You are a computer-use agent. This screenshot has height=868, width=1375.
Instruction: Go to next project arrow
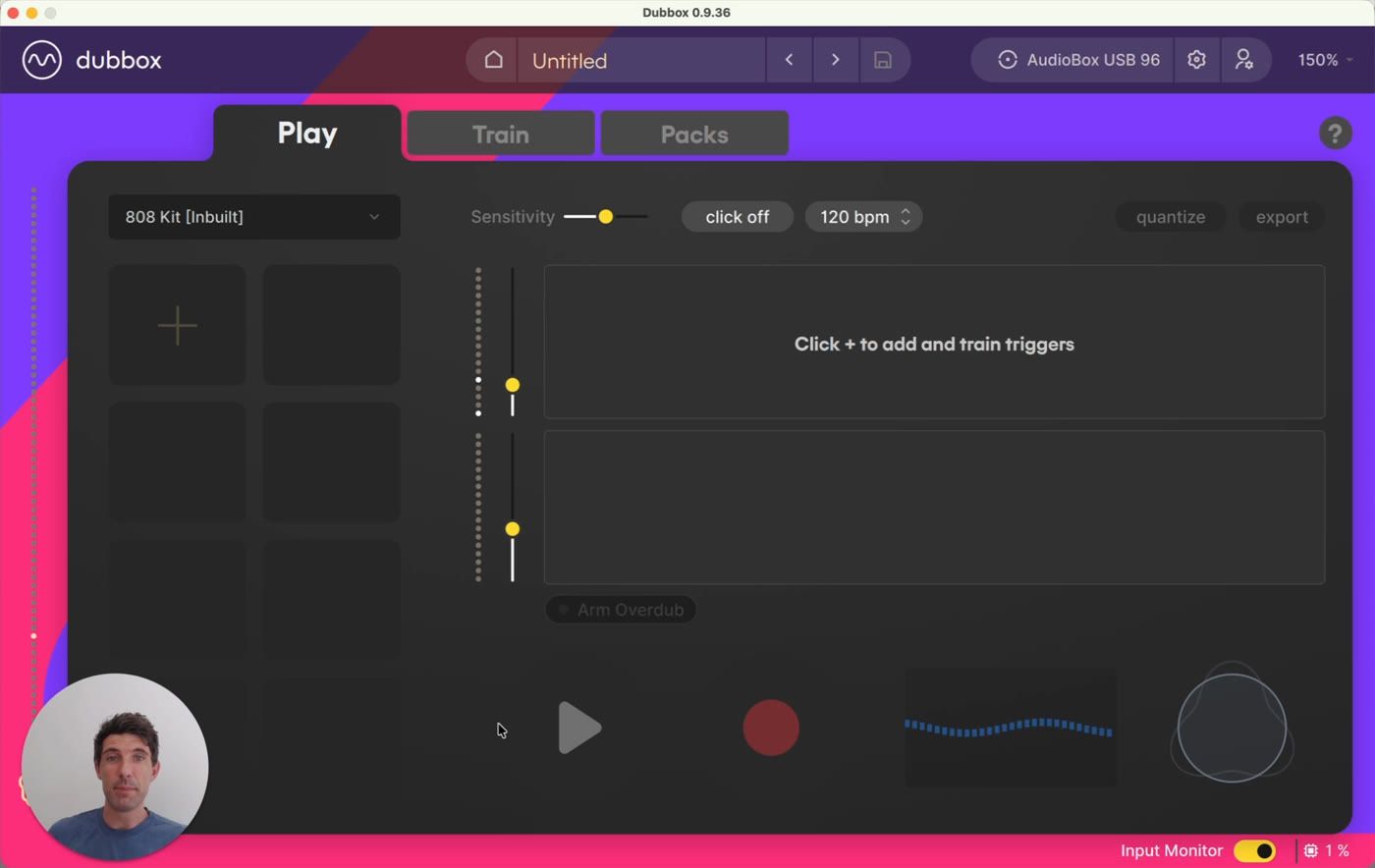click(836, 60)
